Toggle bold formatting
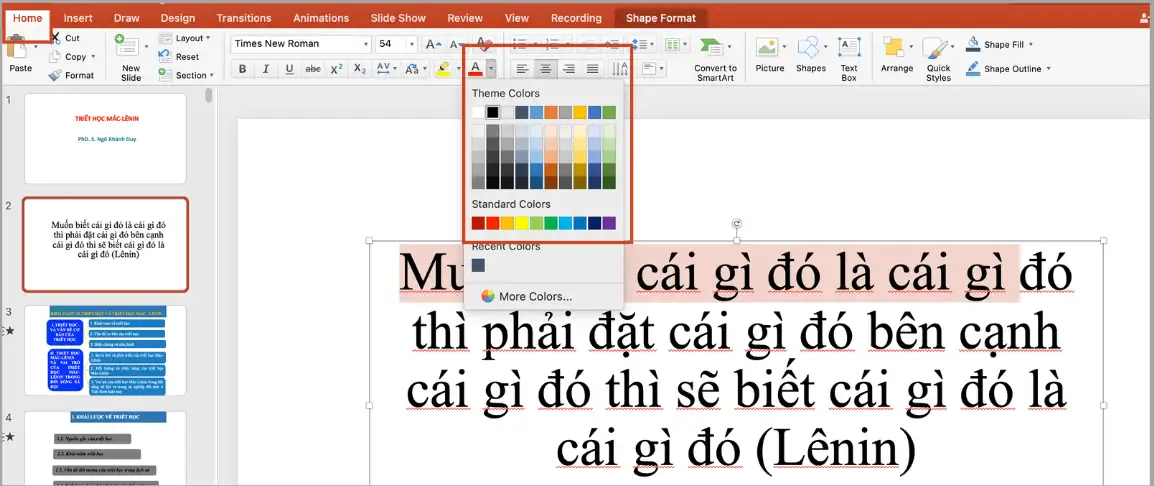 tap(242, 68)
